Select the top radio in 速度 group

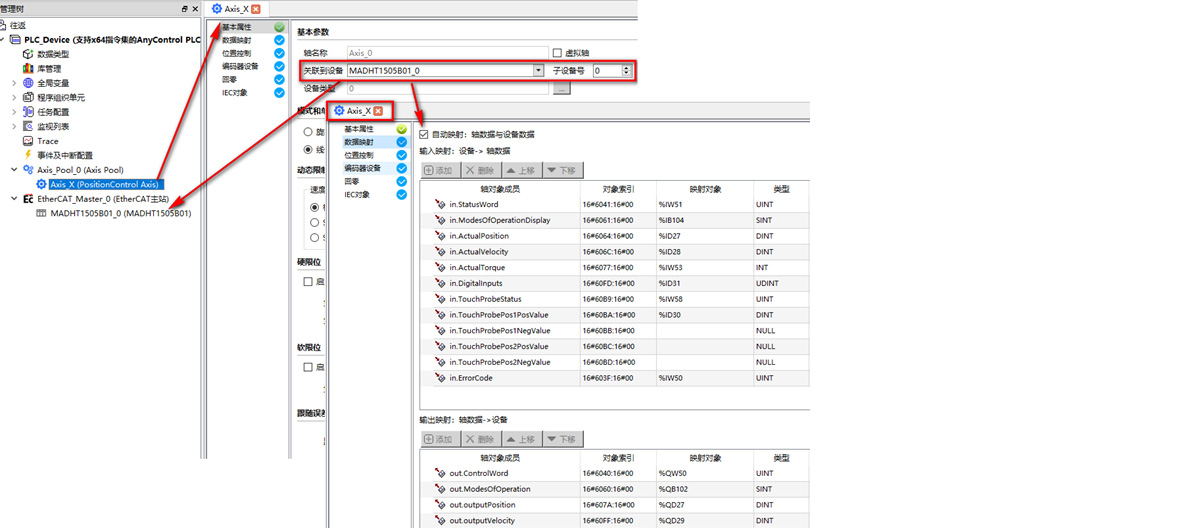315,208
